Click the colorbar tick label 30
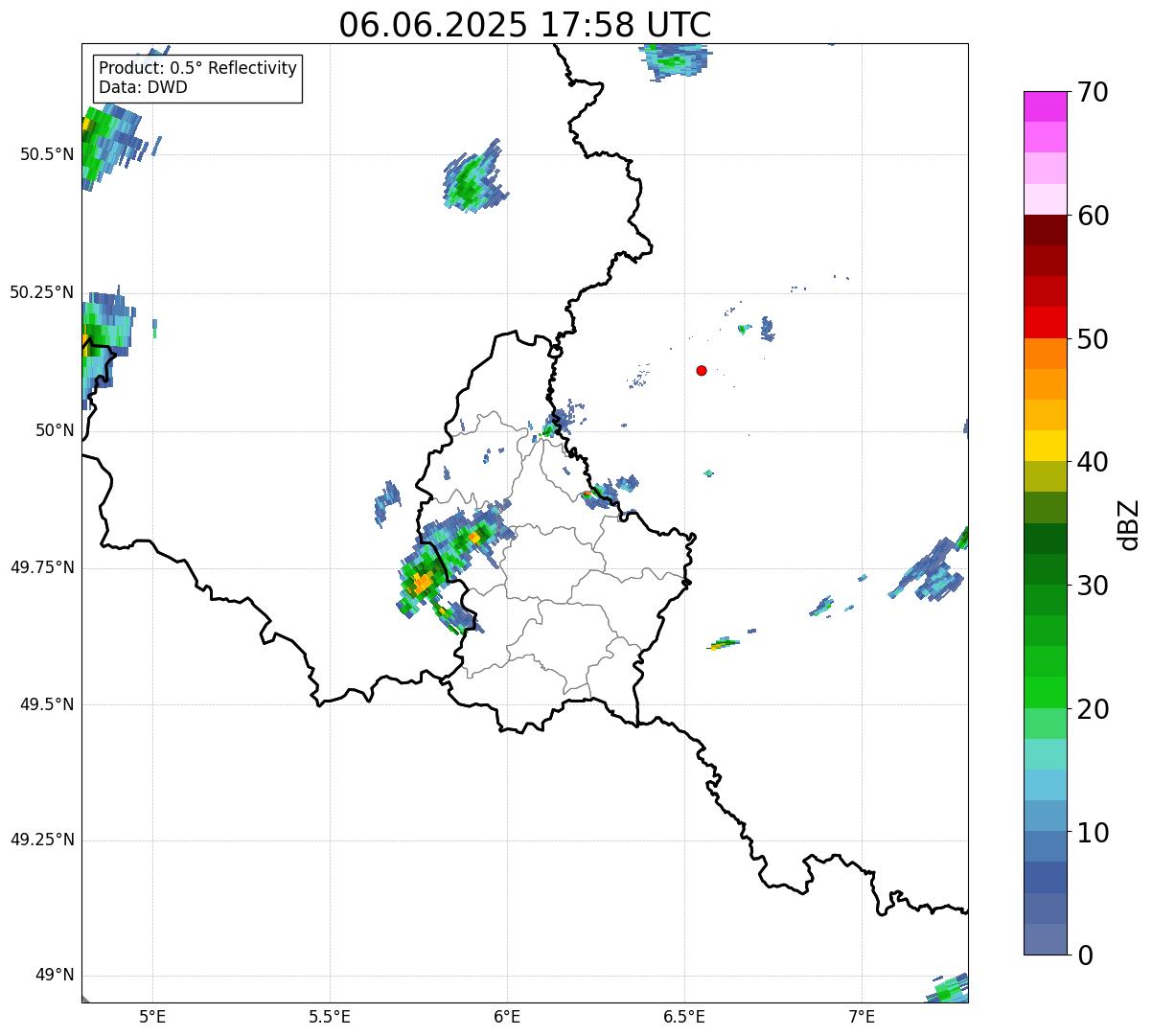The image size is (1152, 1036). [1093, 586]
